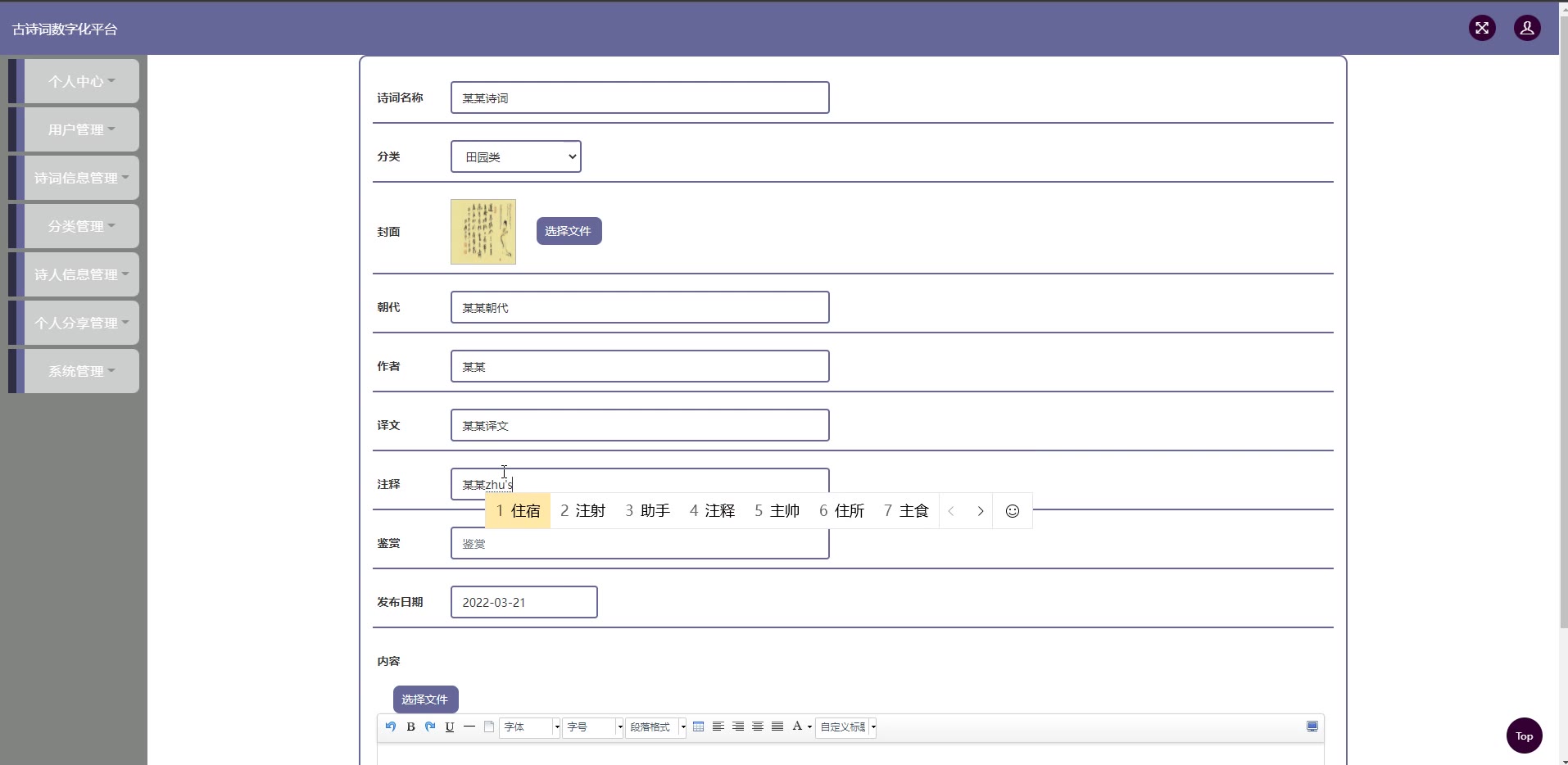Image resolution: width=1568 pixels, height=765 pixels.
Task: Open the 字体 font family dropdown
Action: coord(530,727)
